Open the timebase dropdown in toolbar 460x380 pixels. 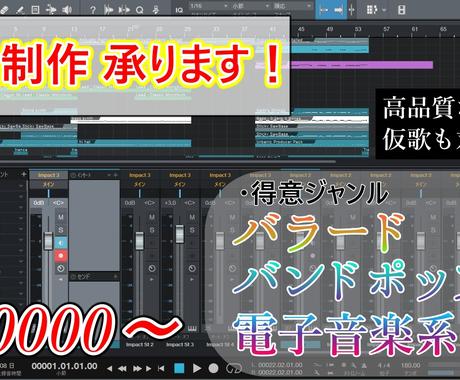(251, 6)
